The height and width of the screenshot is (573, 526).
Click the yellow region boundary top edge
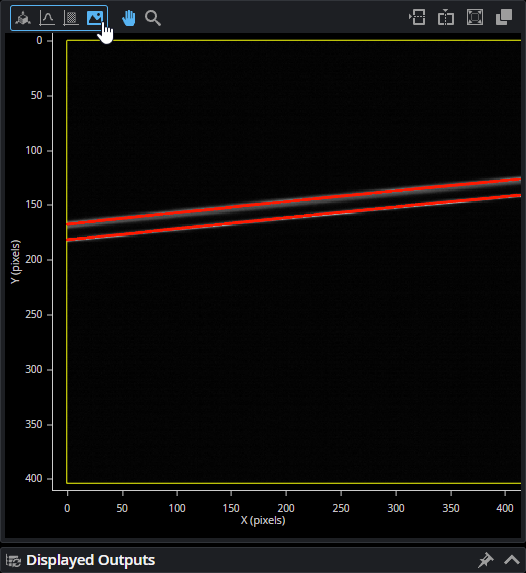[x=294, y=40]
